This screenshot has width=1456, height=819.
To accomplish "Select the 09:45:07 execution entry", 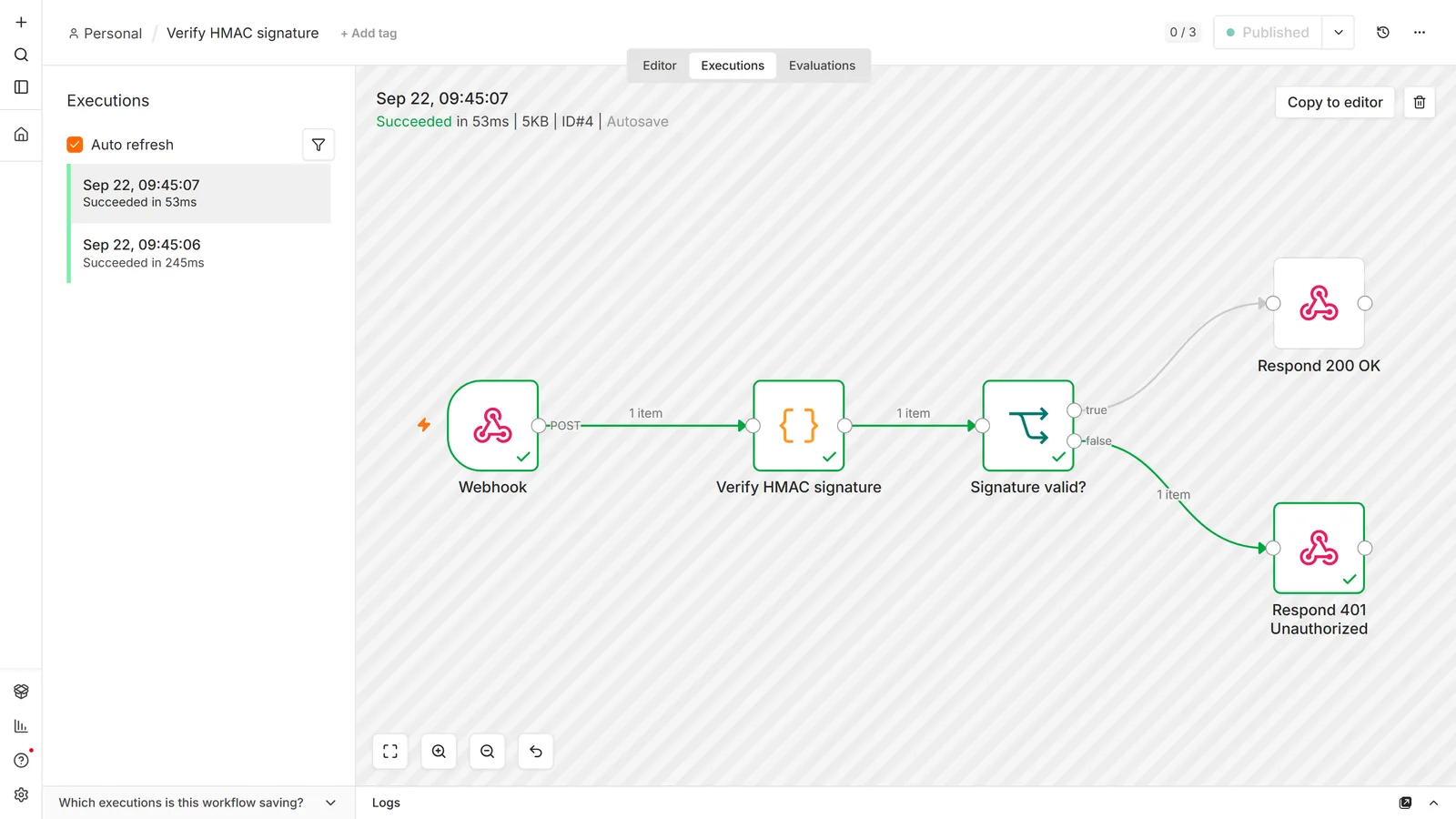I will [x=200, y=193].
